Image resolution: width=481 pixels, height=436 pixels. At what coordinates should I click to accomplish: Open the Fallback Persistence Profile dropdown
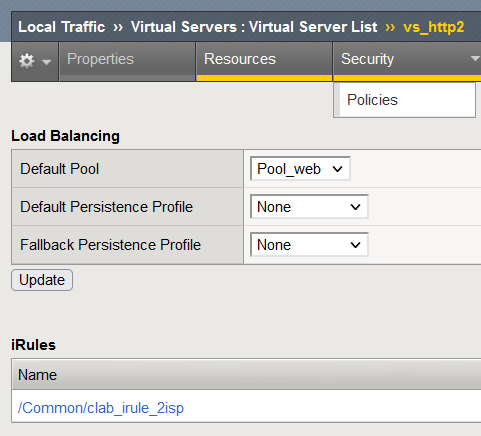[x=309, y=245]
